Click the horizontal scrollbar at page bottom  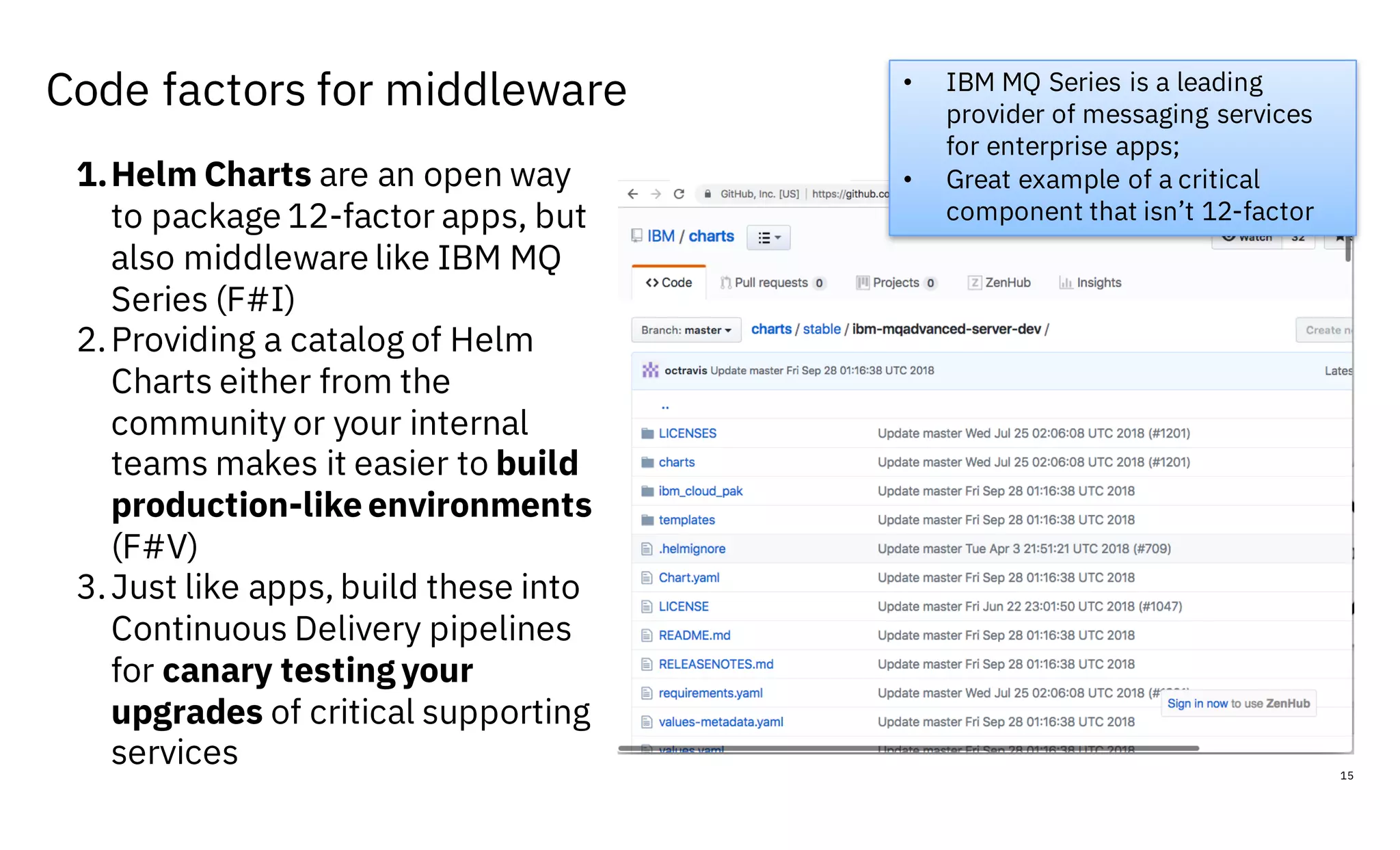908,749
